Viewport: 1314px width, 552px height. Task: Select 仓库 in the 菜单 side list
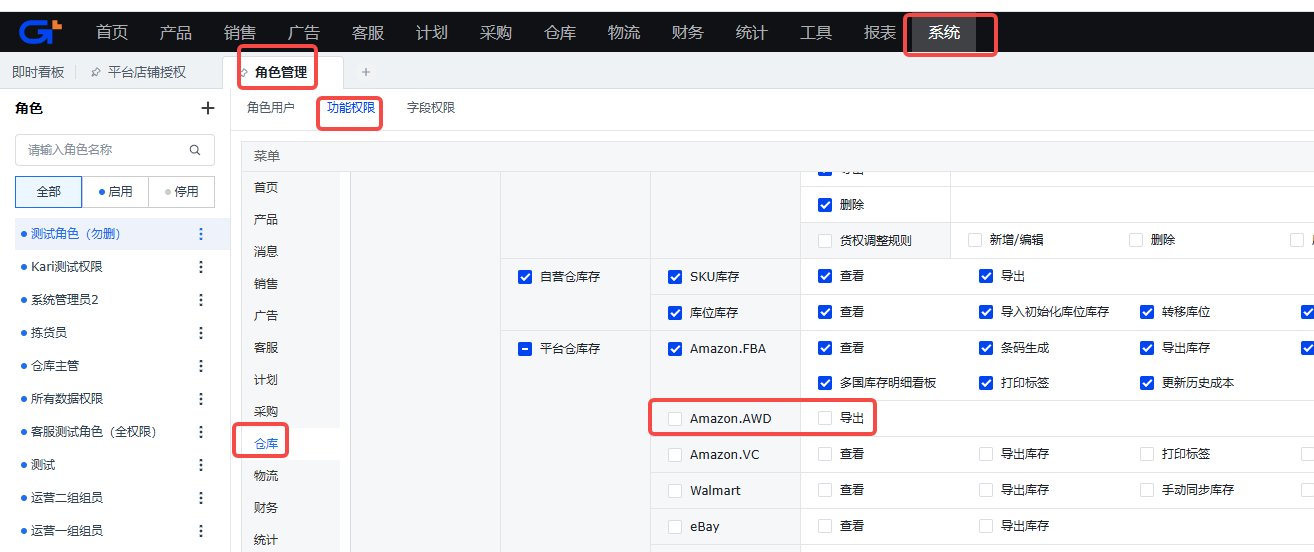click(x=266, y=444)
